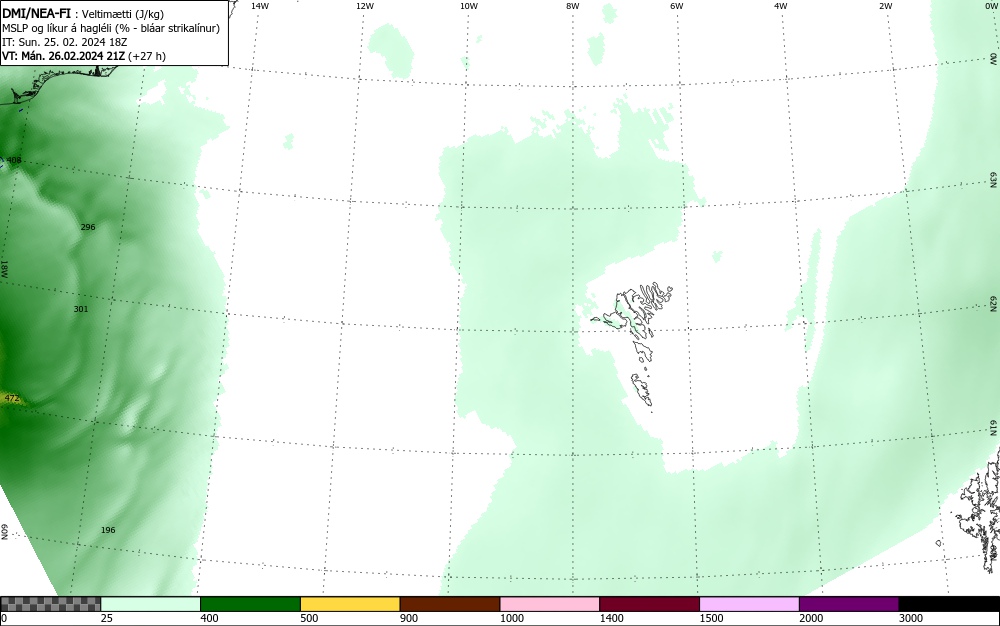1000x626 pixels.
Task: Click the 62N latitude label
Action: click(x=994, y=303)
